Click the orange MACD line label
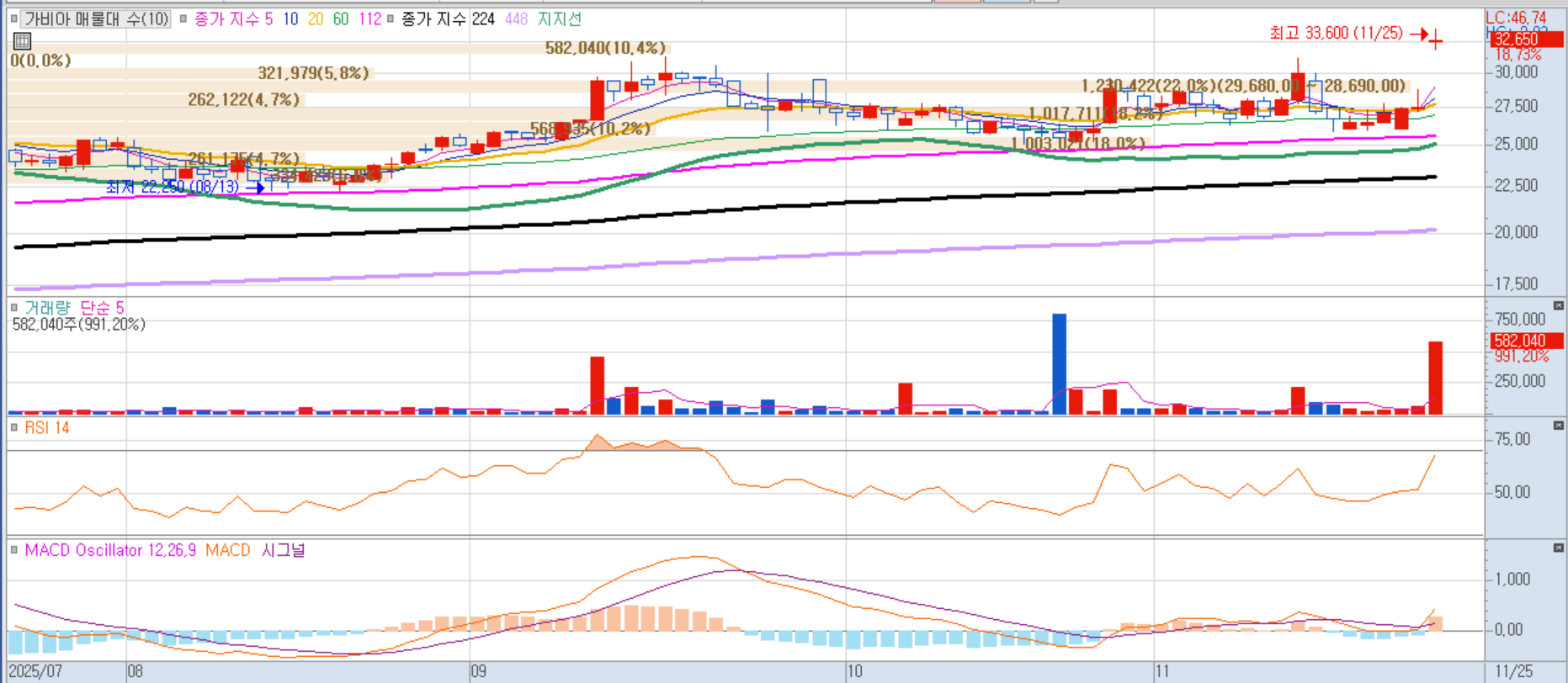Image resolution: width=1568 pixels, height=683 pixels. pyautogui.click(x=228, y=550)
